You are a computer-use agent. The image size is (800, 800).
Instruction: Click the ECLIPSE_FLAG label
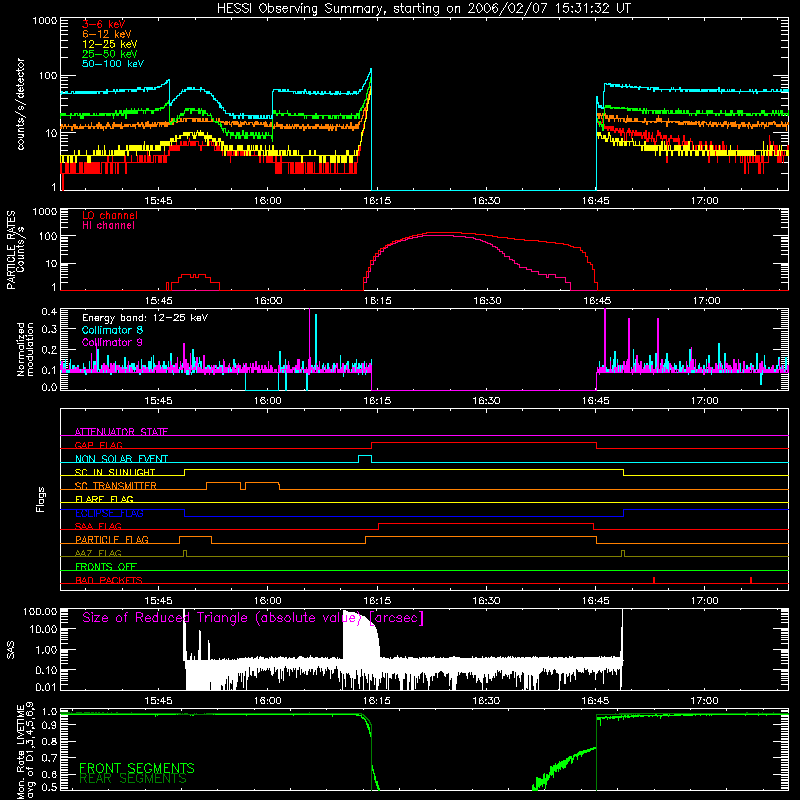tap(109, 513)
